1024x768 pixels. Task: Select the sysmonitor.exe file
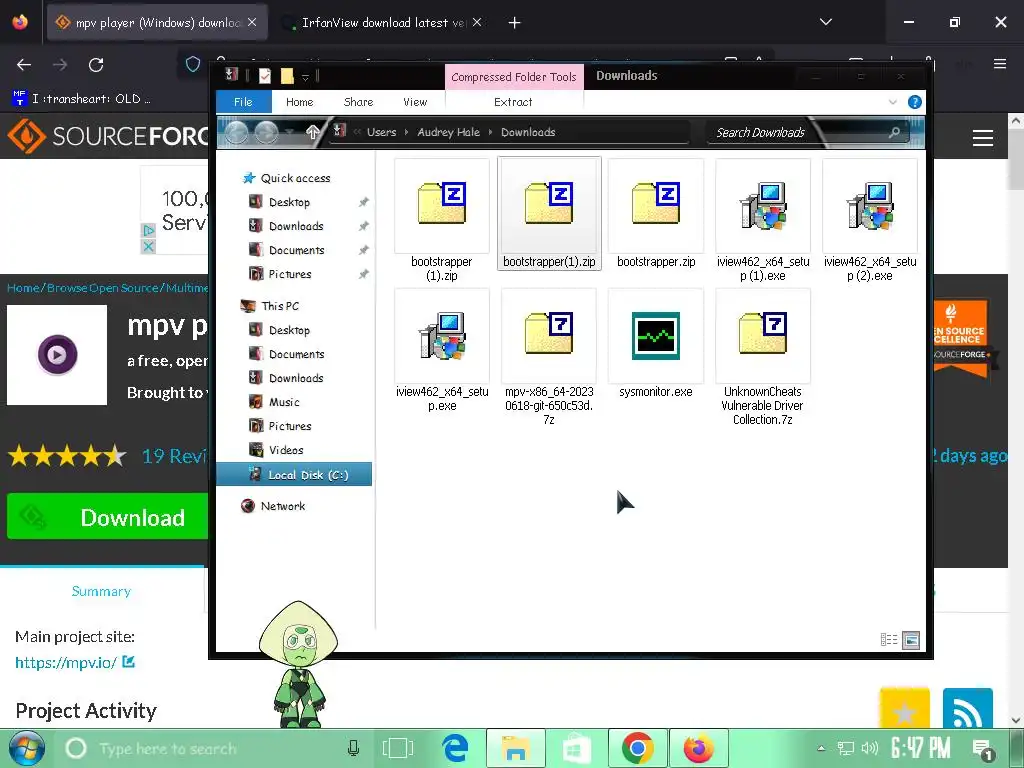click(656, 344)
